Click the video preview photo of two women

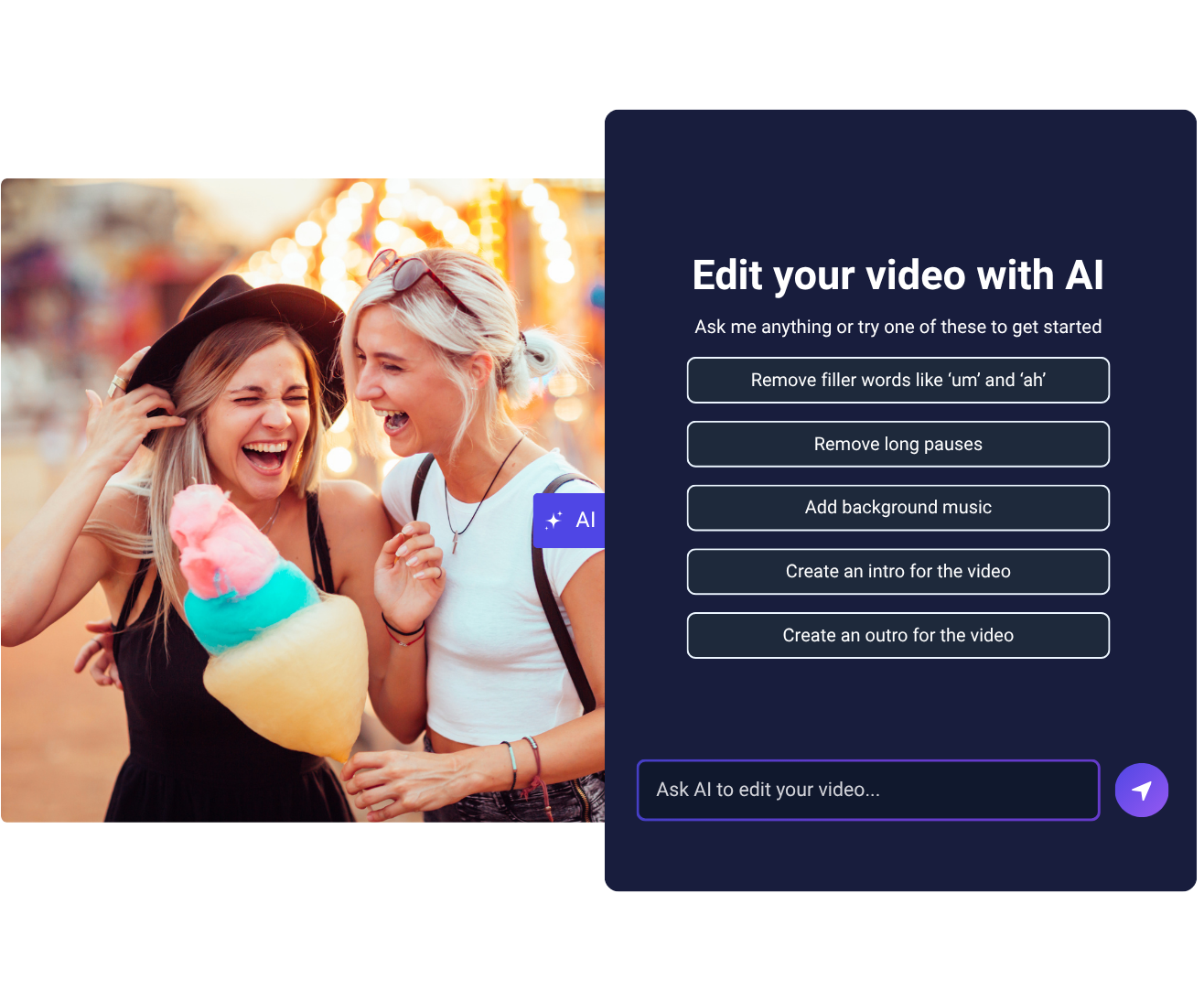pyautogui.click(x=303, y=500)
